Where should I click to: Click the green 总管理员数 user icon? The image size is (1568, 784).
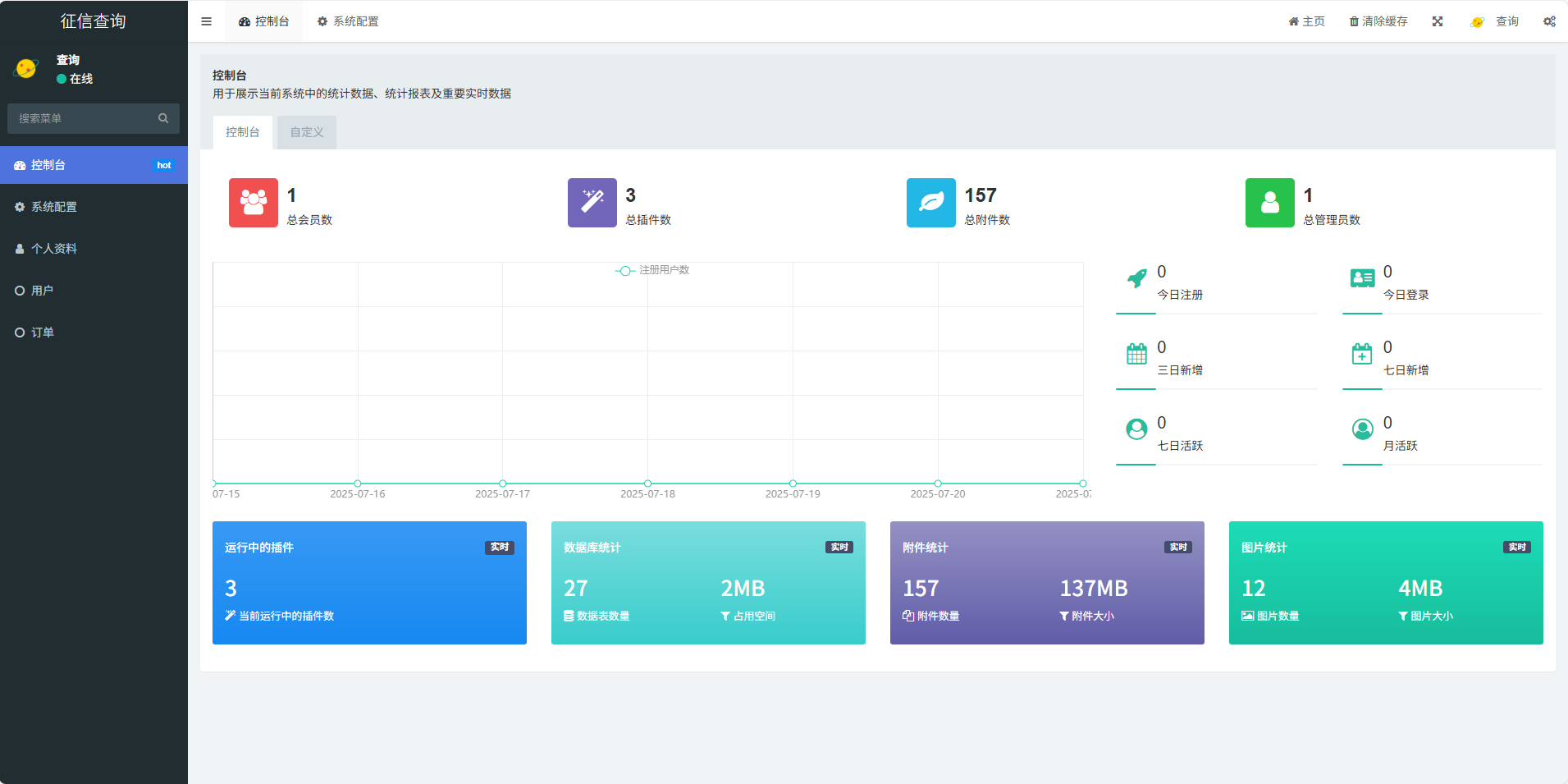click(x=1270, y=203)
